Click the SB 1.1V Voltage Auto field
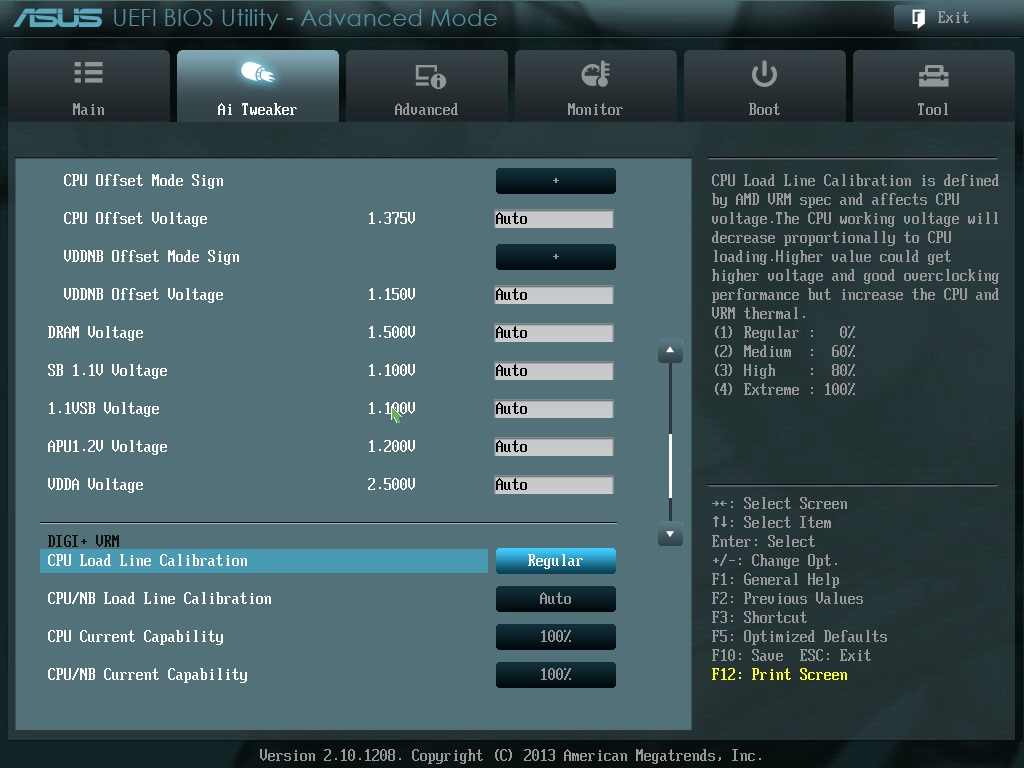The width and height of the screenshot is (1024, 768). point(554,371)
